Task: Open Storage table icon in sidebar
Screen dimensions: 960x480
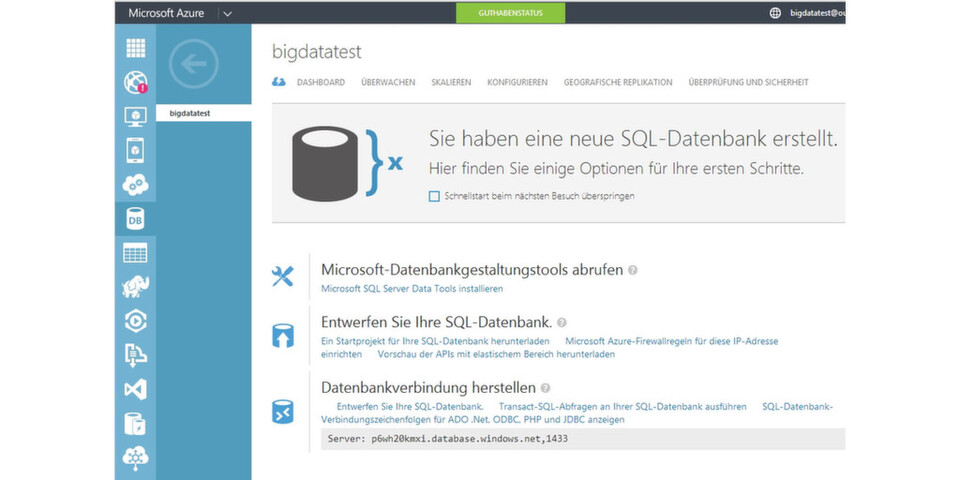Action: click(x=135, y=253)
